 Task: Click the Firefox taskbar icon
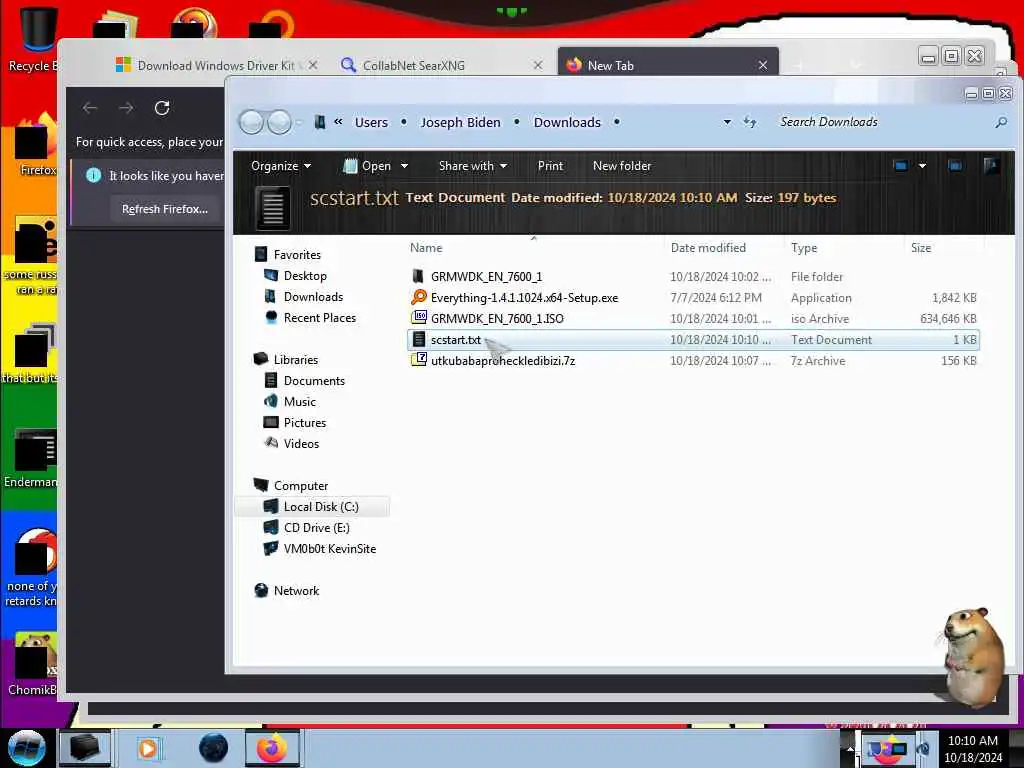point(272,748)
